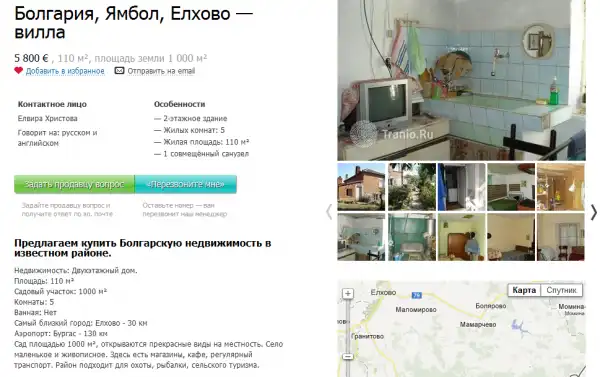Switch map to Спутник view

point(561,290)
